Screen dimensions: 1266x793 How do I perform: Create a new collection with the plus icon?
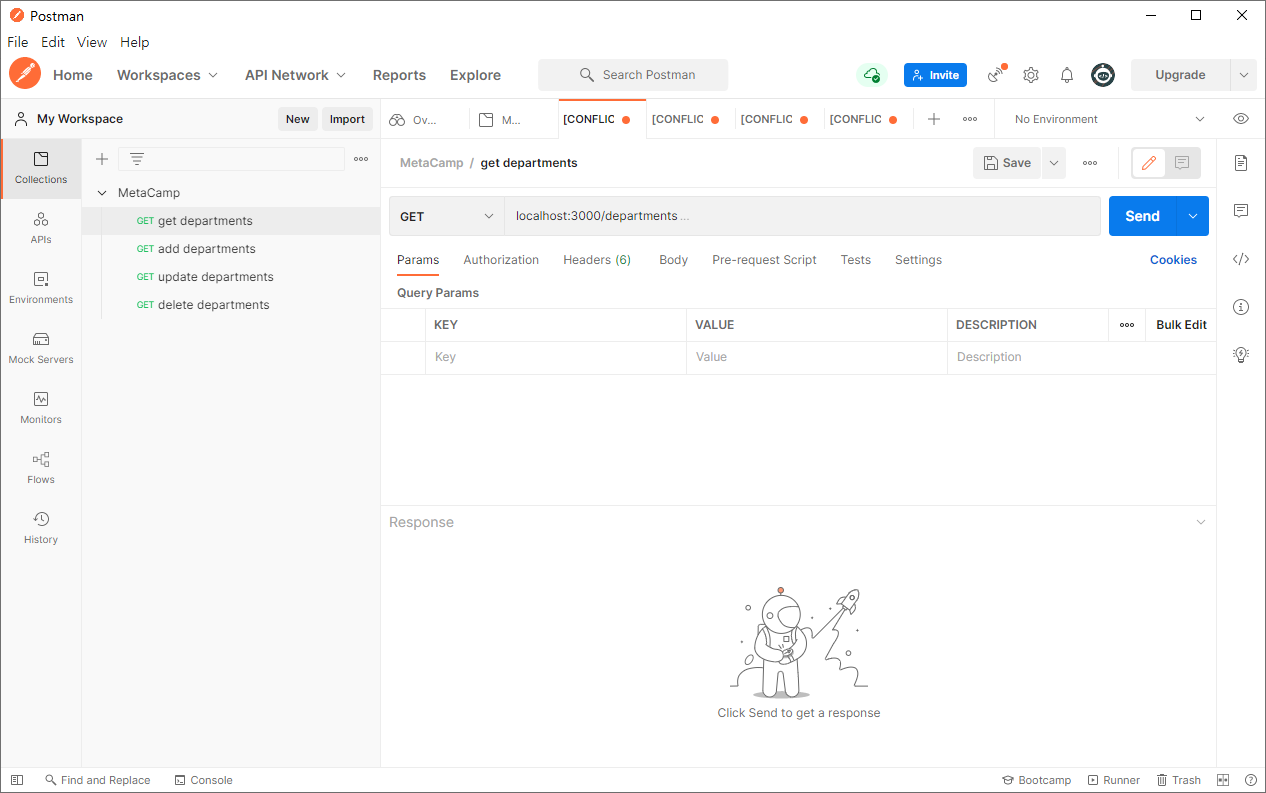click(101, 159)
